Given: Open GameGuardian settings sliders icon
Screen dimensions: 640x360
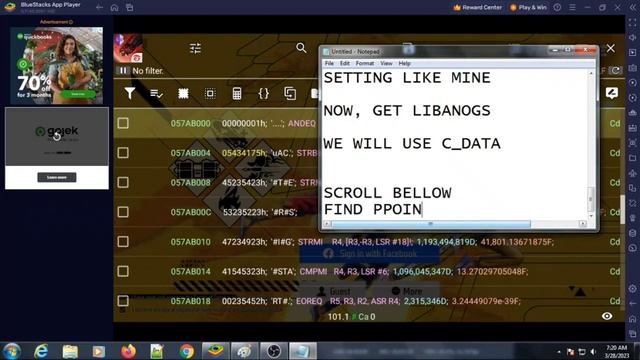Looking at the screenshot, I should (196, 48).
